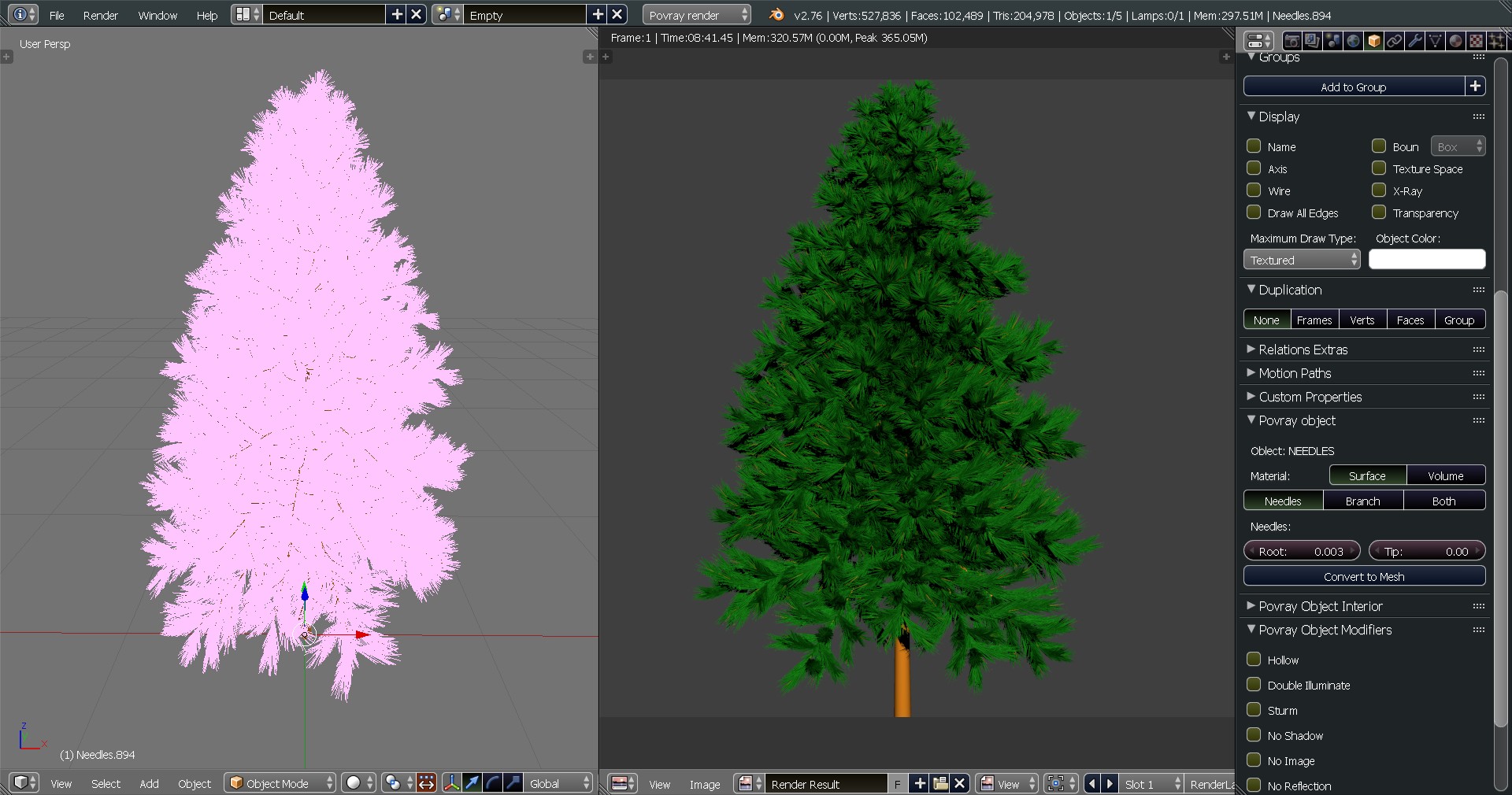Select the Verts duplication tab
This screenshot has height=795, width=1512.
click(x=1362, y=320)
